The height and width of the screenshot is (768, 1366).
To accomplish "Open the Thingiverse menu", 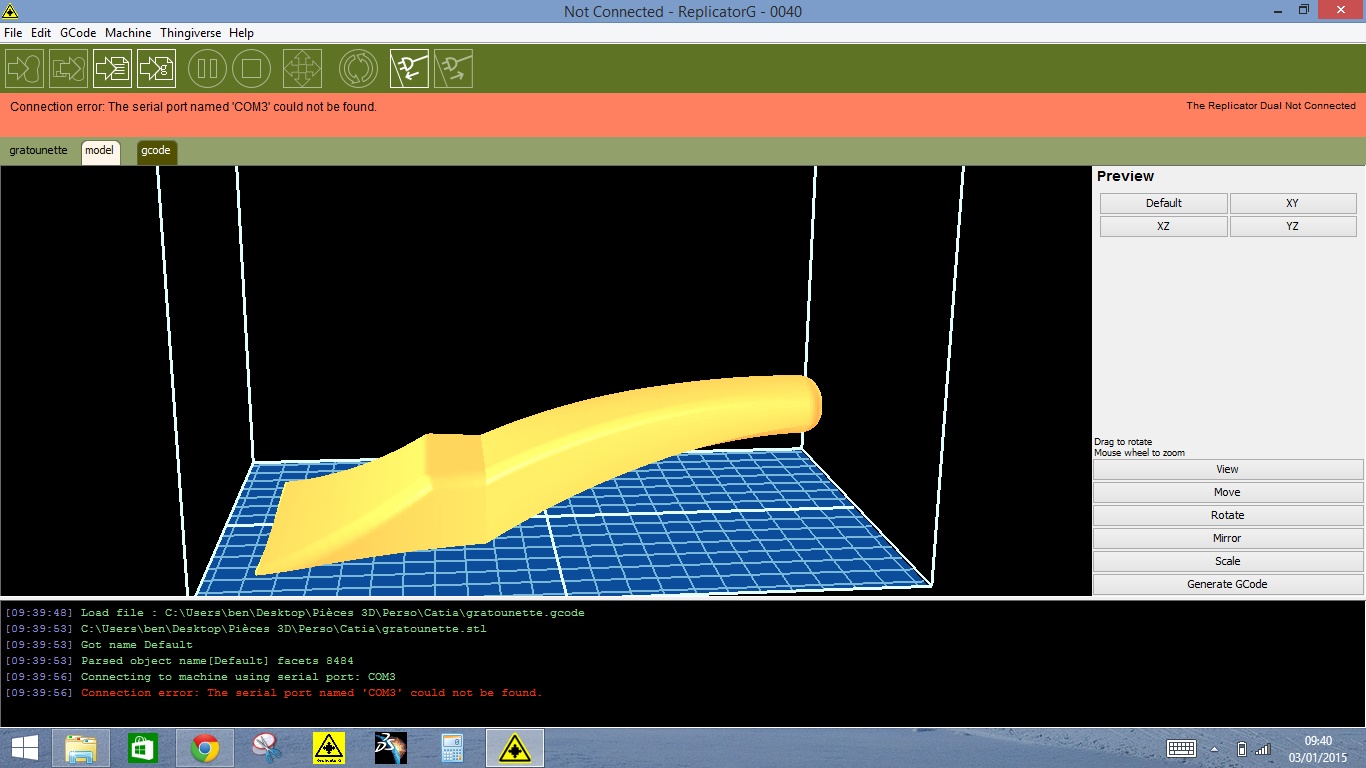I will 190,33.
